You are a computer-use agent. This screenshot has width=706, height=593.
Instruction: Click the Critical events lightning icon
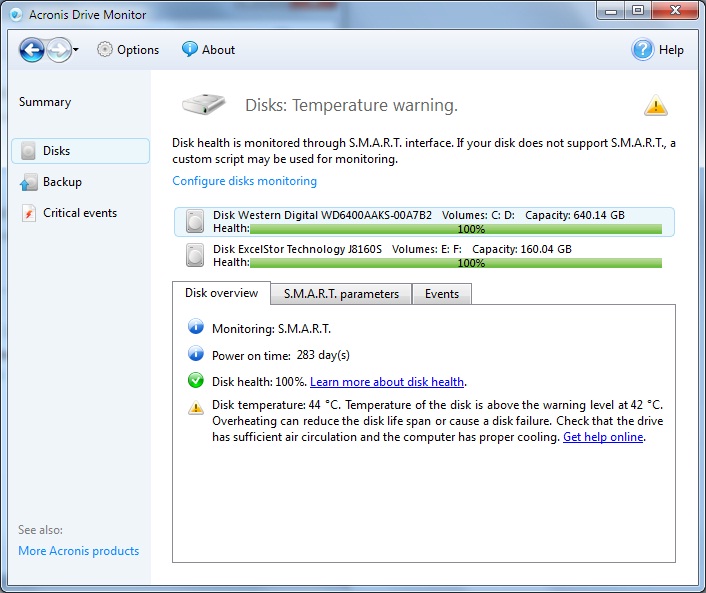tap(29, 213)
